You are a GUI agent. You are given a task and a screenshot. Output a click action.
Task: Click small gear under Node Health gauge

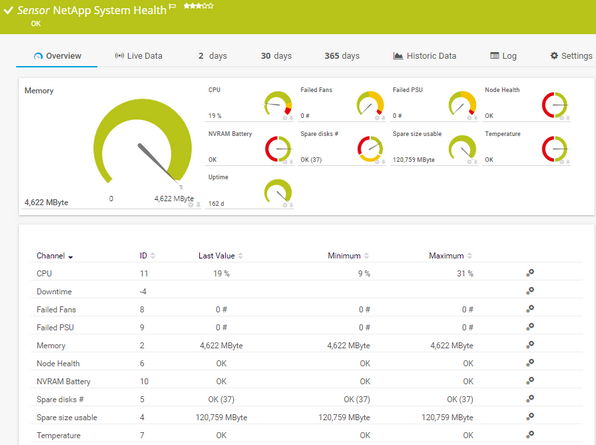(561, 118)
